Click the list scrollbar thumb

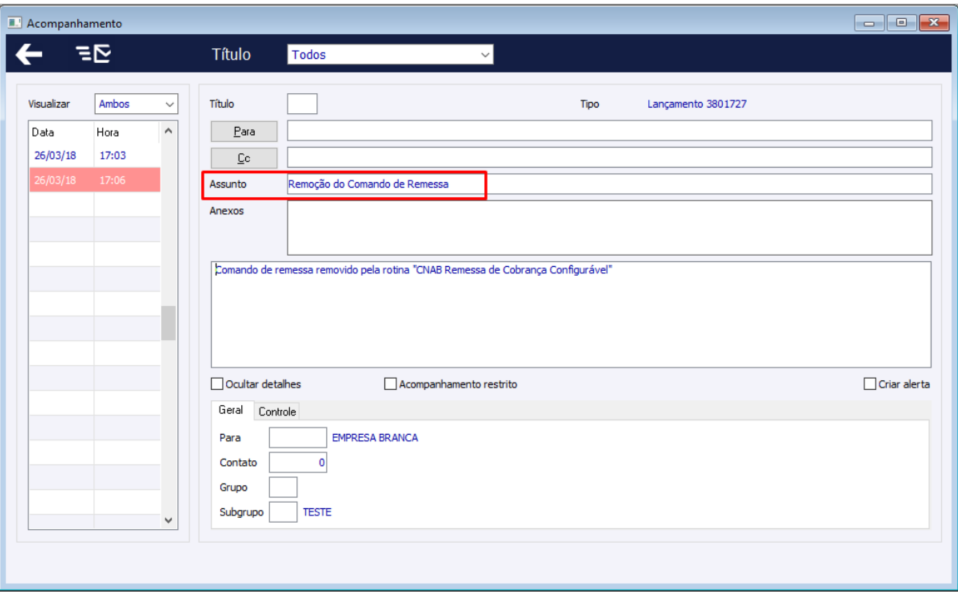click(x=169, y=323)
